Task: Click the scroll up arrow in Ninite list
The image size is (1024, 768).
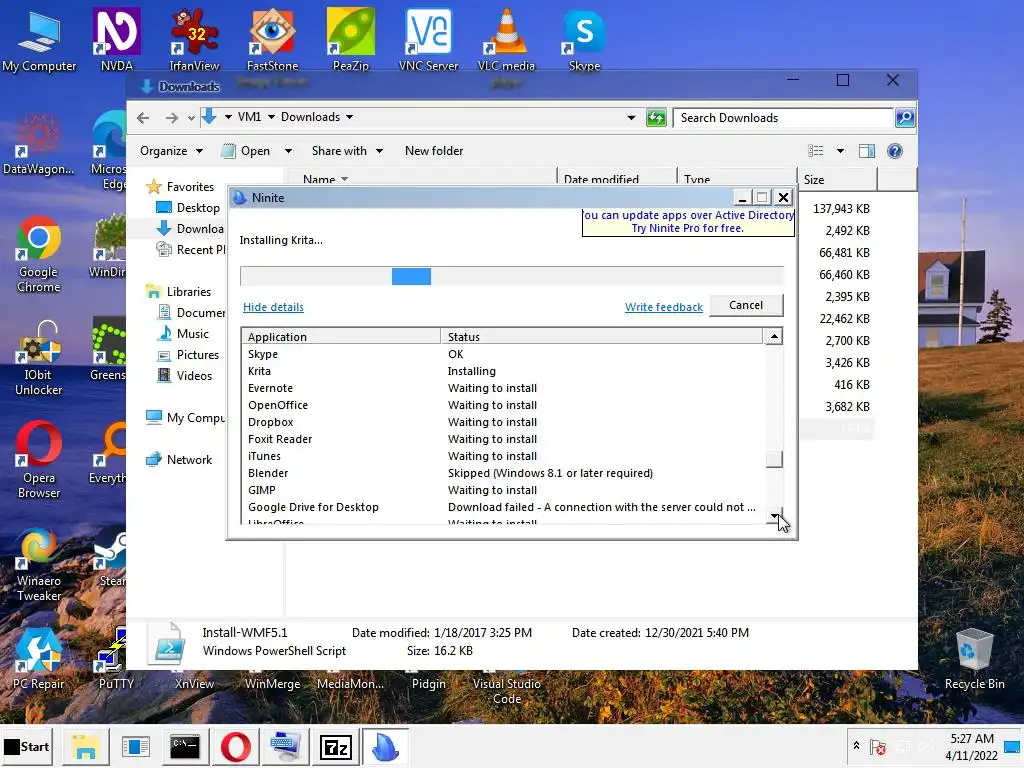Action: coord(774,336)
